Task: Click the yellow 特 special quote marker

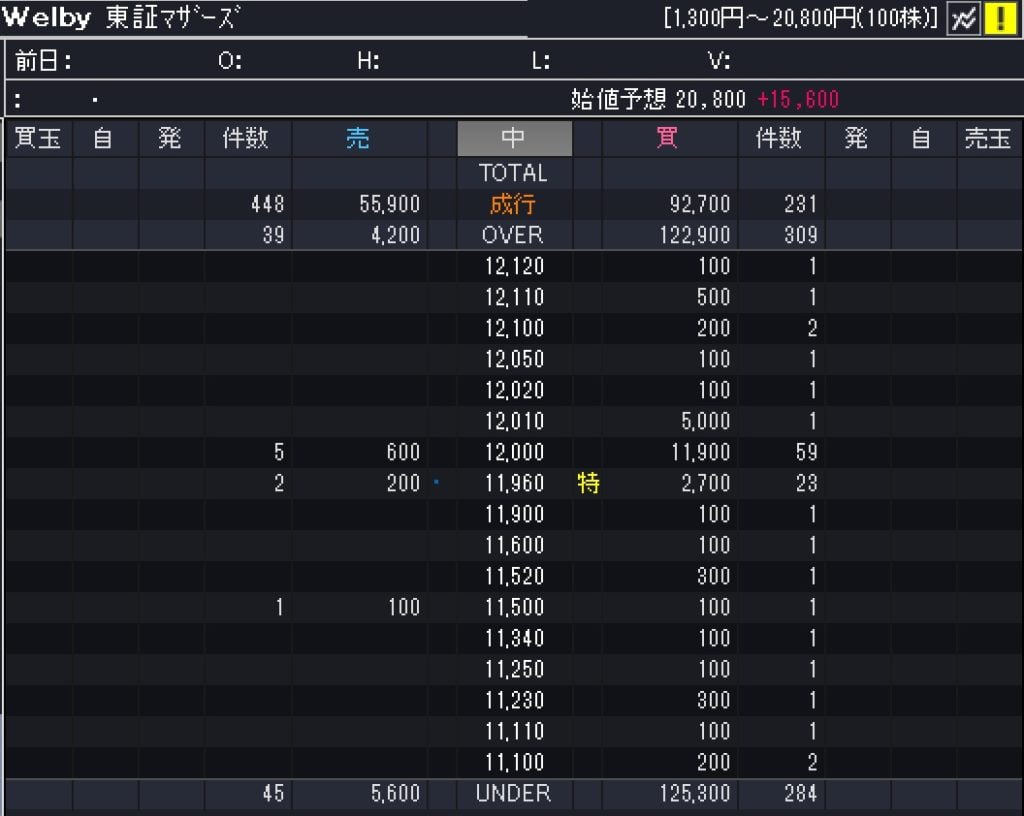Action: pyautogui.click(x=588, y=484)
